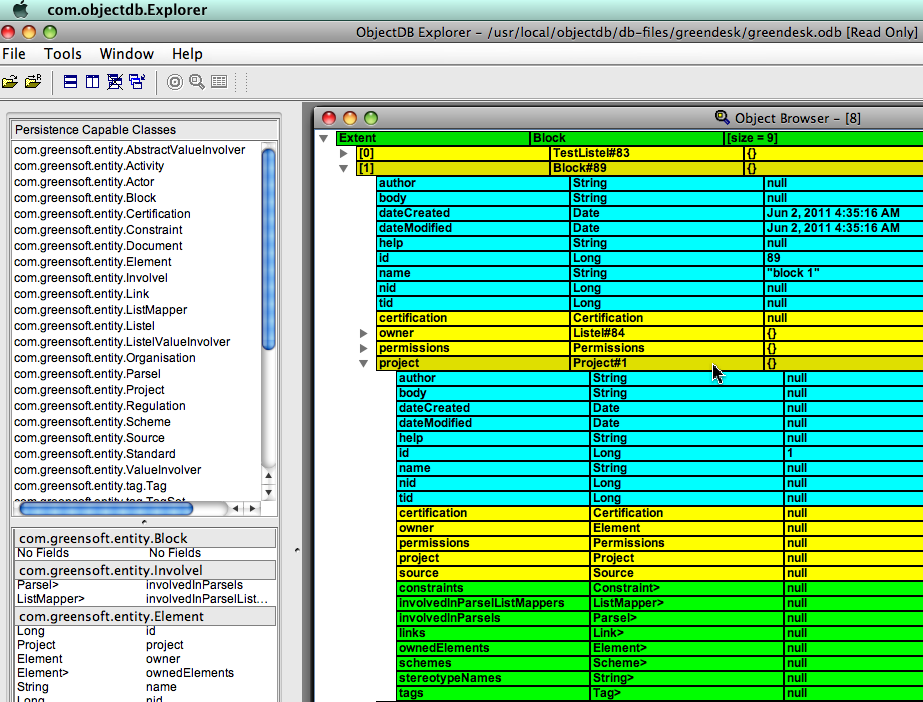923x702 pixels.
Task: Select com.greensoft.entity.AbstractValueInvolver class
Action: point(130,150)
